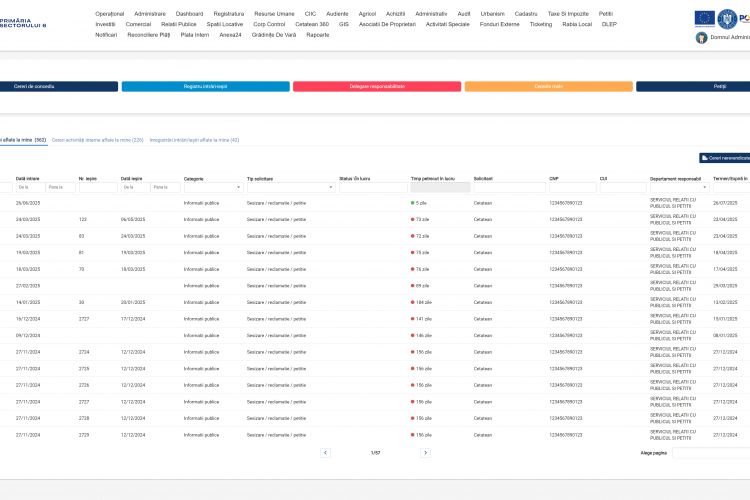This screenshot has height=500, width=750.
Task: Expand the Categorie filter dropdown
Action: click(213, 188)
